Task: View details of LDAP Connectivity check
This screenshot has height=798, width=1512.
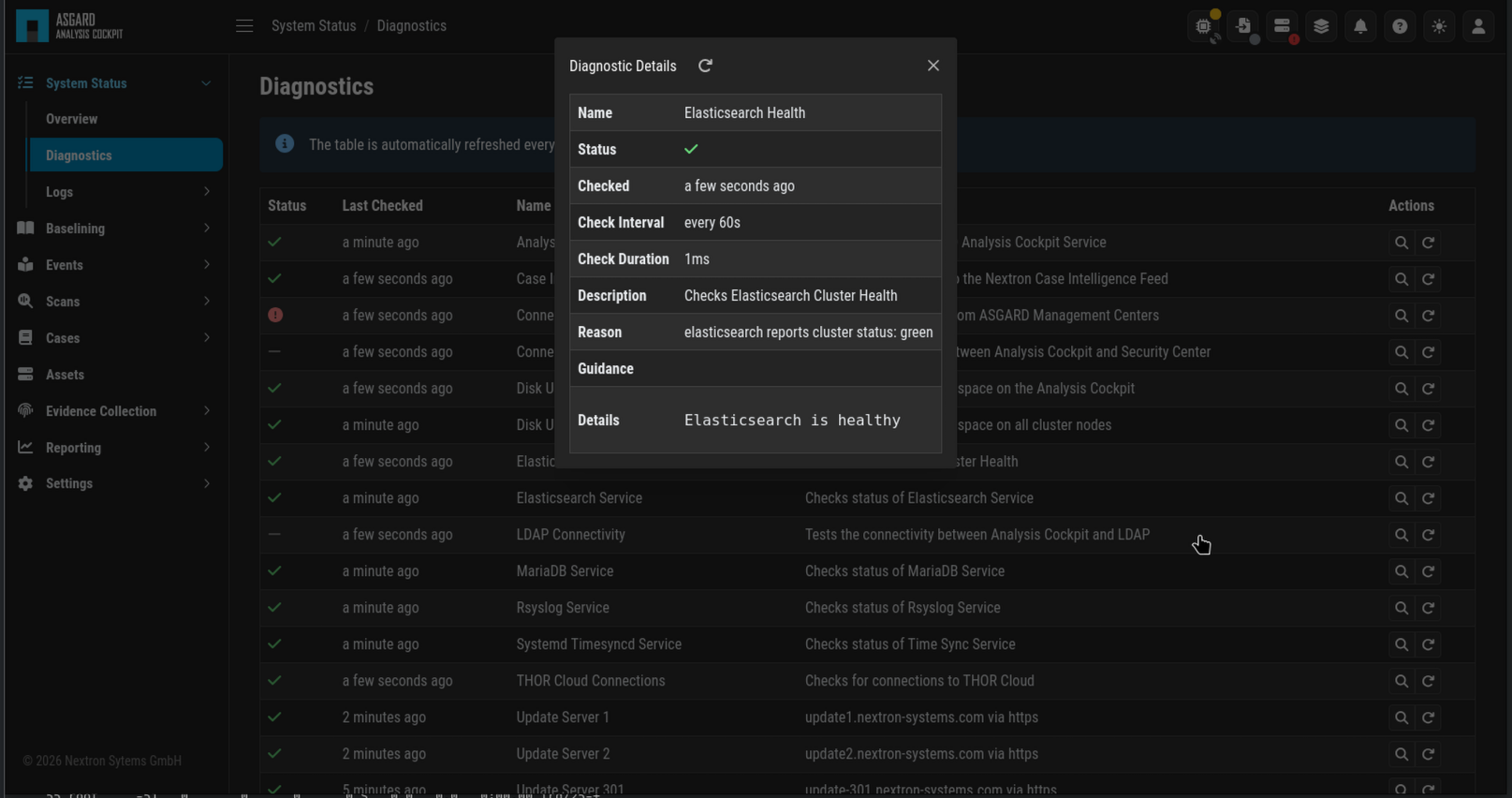Action: pyautogui.click(x=1401, y=535)
